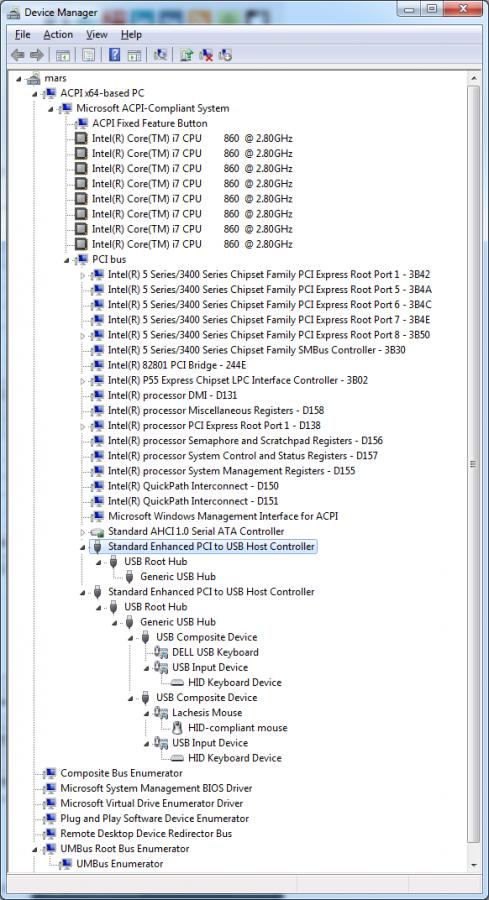Open the View menu

[96, 34]
